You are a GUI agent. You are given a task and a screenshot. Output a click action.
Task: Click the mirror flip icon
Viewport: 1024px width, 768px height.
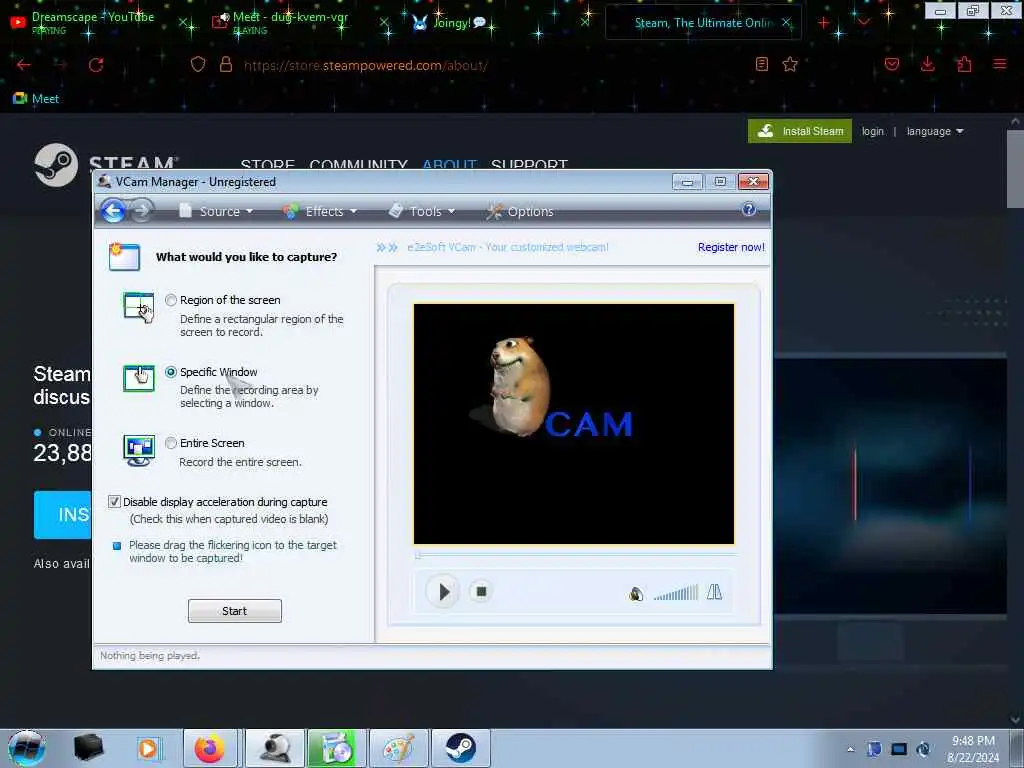point(714,592)
